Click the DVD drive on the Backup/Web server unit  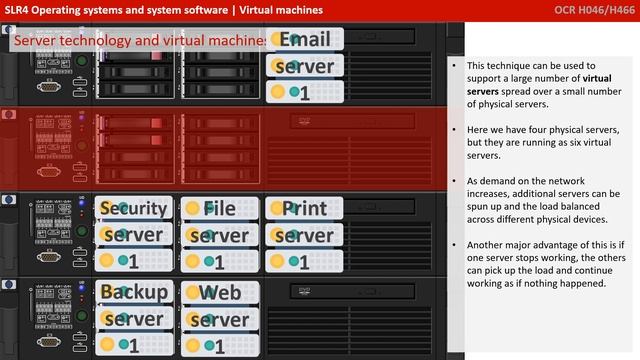click(352, 291)
